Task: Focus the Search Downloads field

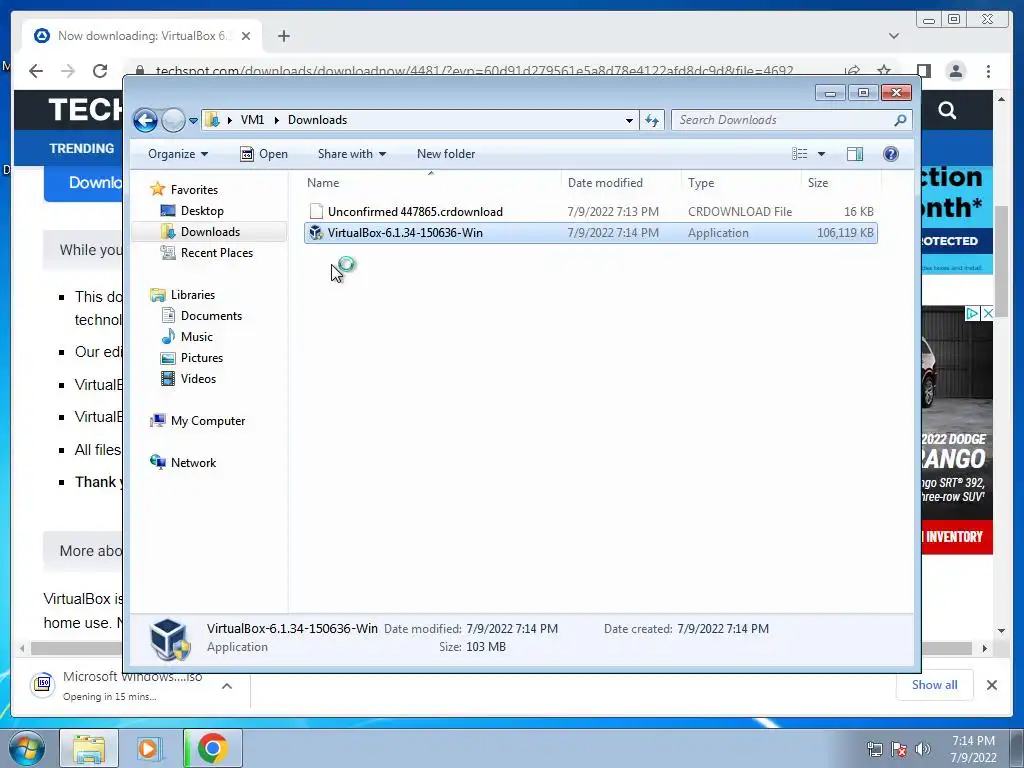Action: 791,120
